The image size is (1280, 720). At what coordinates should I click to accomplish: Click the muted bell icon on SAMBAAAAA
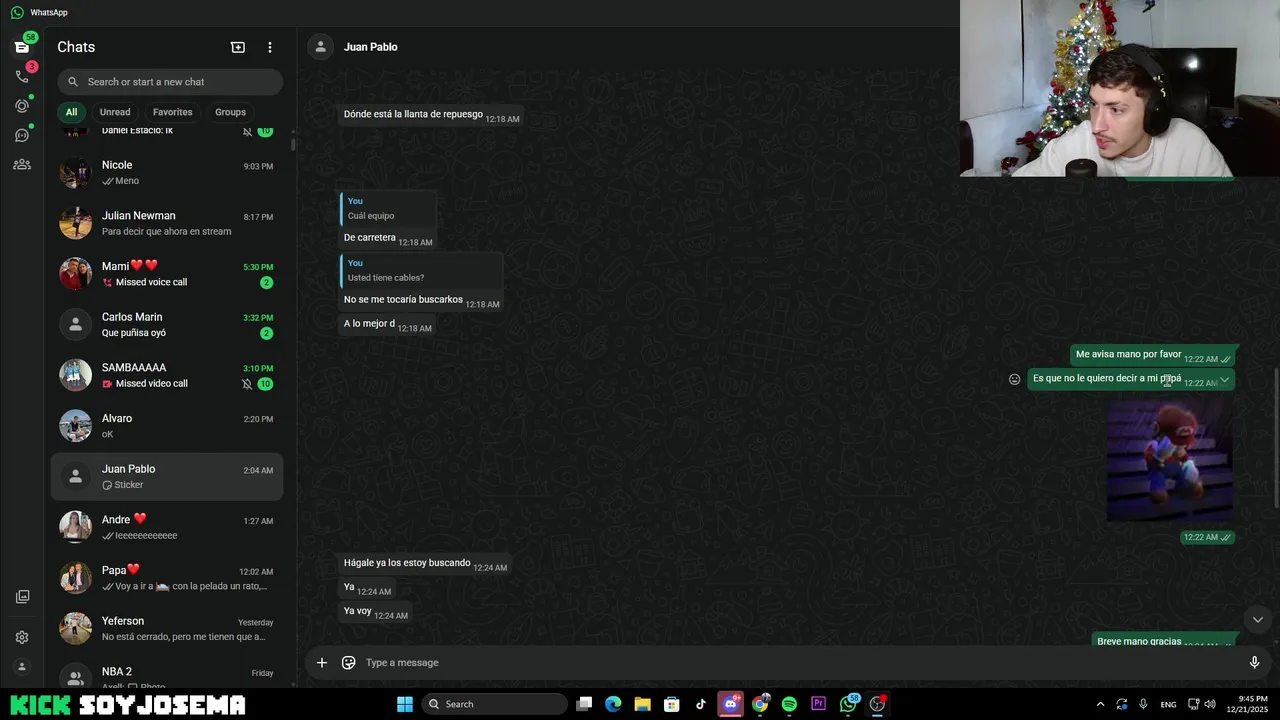[247, 384]
